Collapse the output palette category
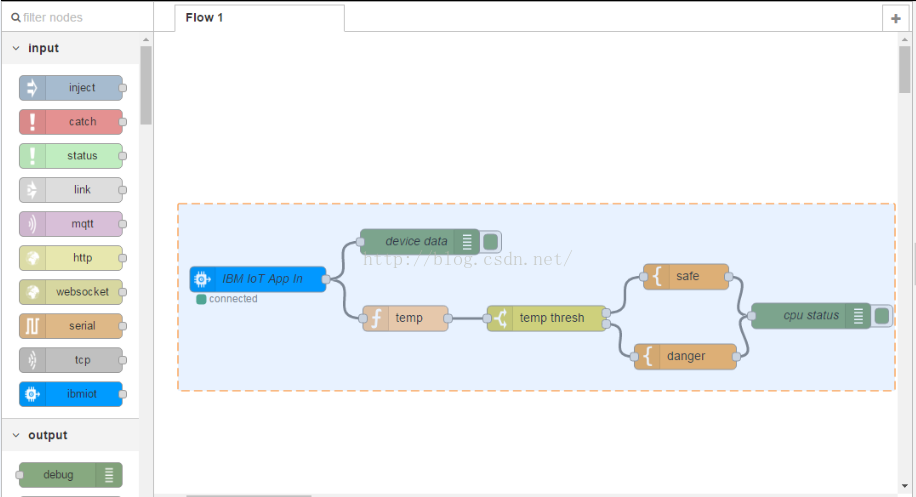Image resolution: width=916 pixels, height=497 pixels. click(x=16, y=435)
